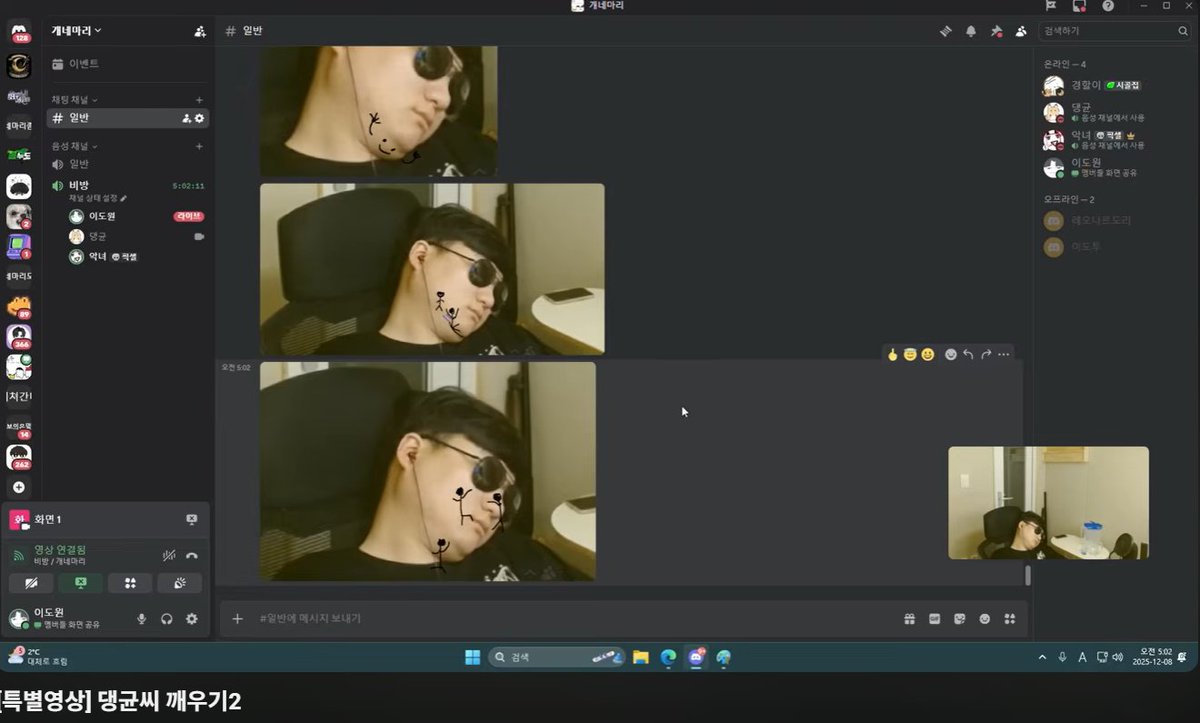The height and width of the screenshot is (723, 1200).
Task: Collapse the 채팅 채널 category
Action: pos(75,100)
